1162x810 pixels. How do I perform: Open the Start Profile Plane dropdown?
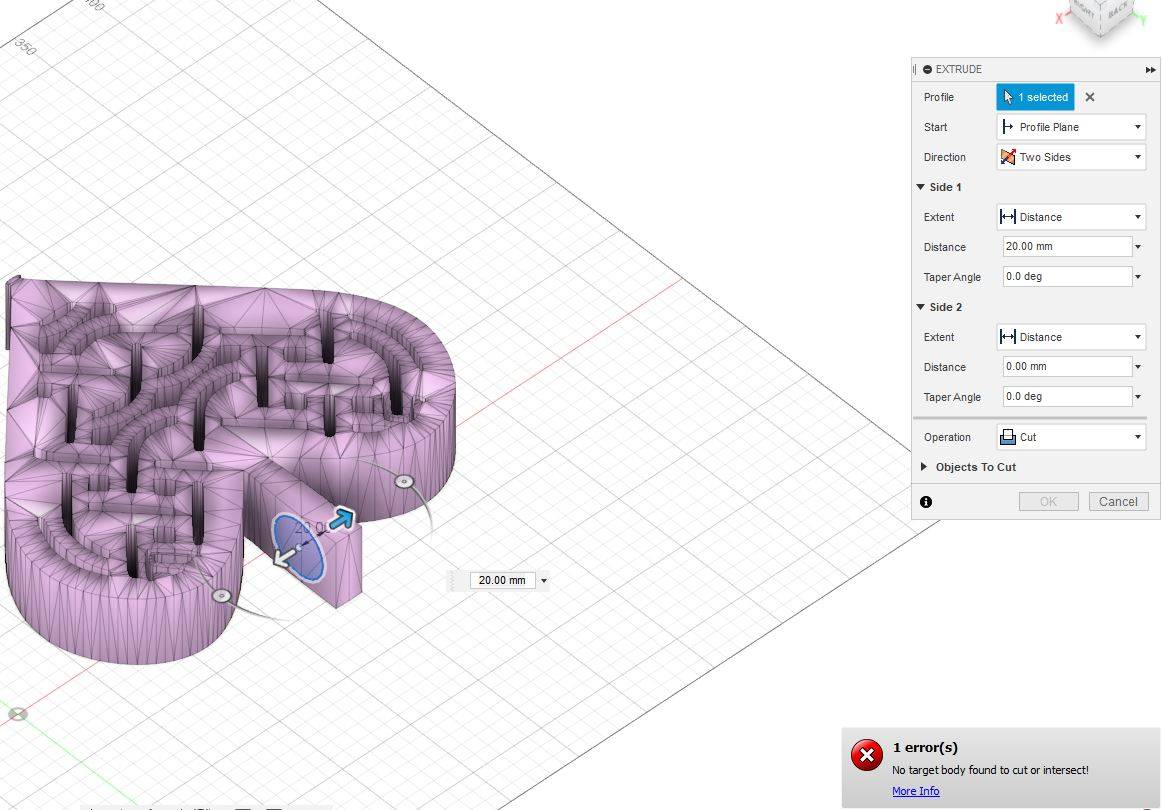click(x=1071, y=127)
